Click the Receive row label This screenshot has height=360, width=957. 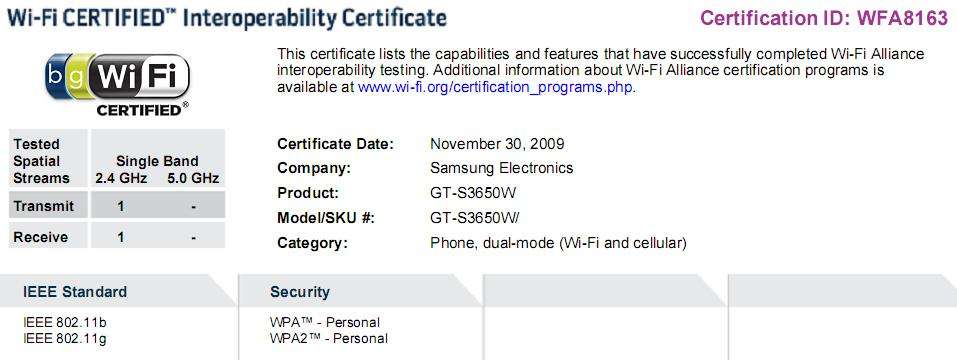tap(48, 237)
